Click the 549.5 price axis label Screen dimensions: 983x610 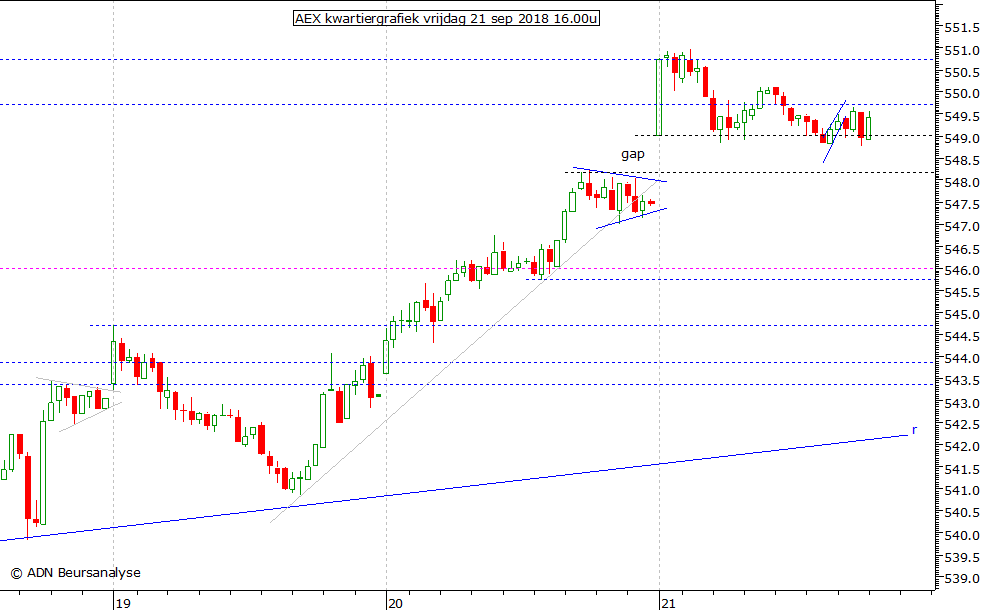click(962, 117)
